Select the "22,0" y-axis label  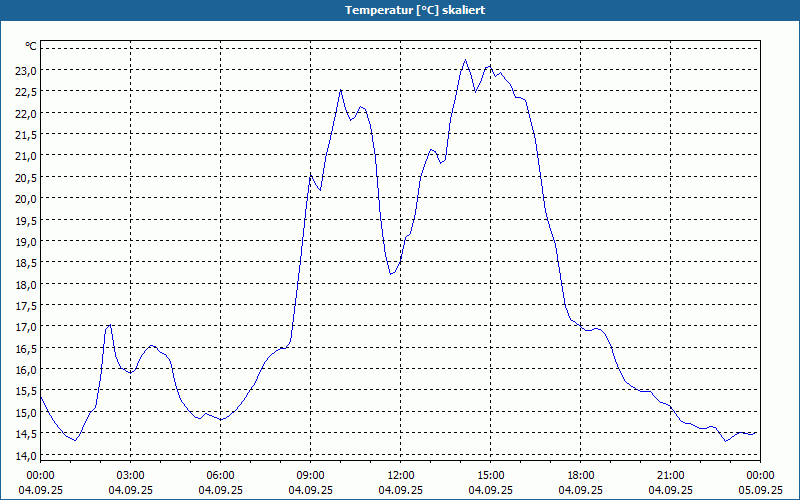tap(26, 113)
